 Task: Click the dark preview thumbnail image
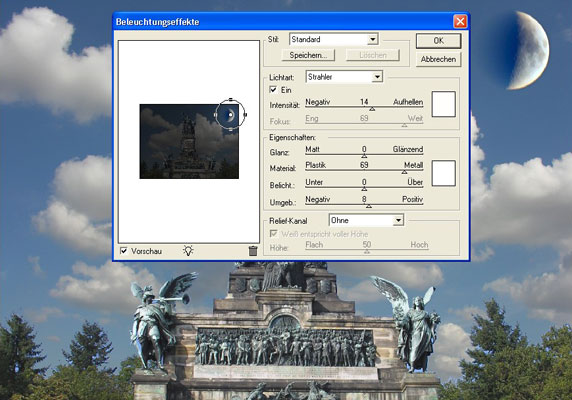(x=189, y=141)
